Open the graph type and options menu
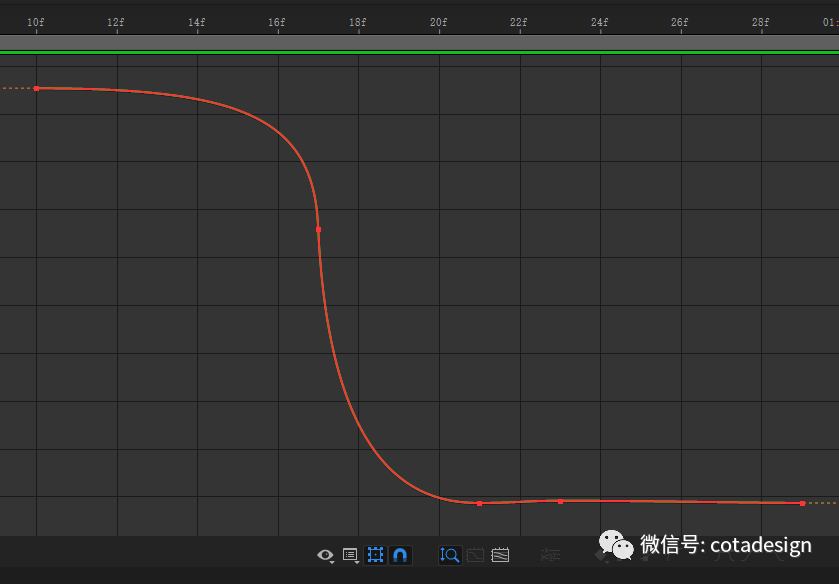 pos(350,555)
